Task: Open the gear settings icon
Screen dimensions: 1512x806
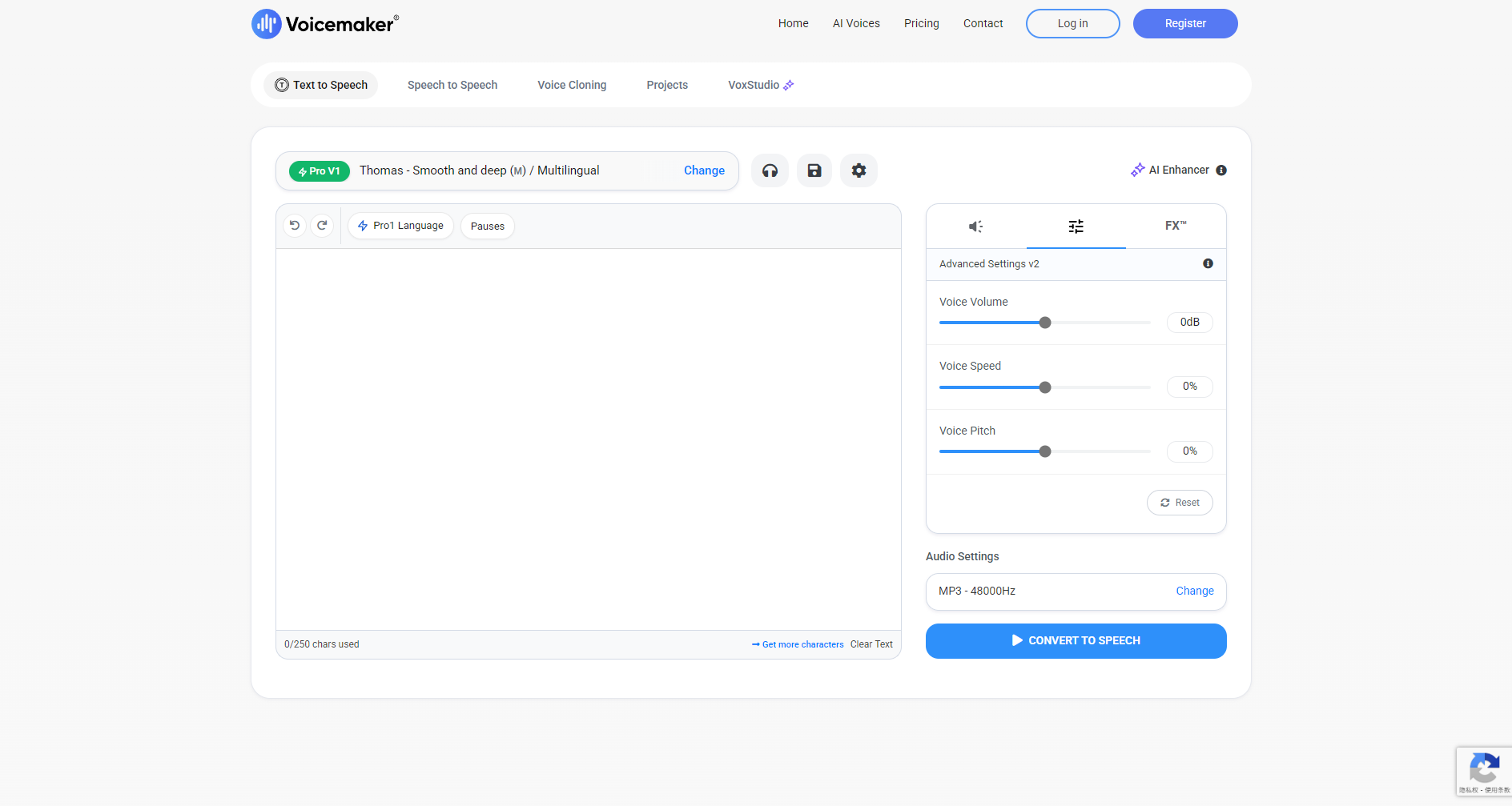Action: 859,170
